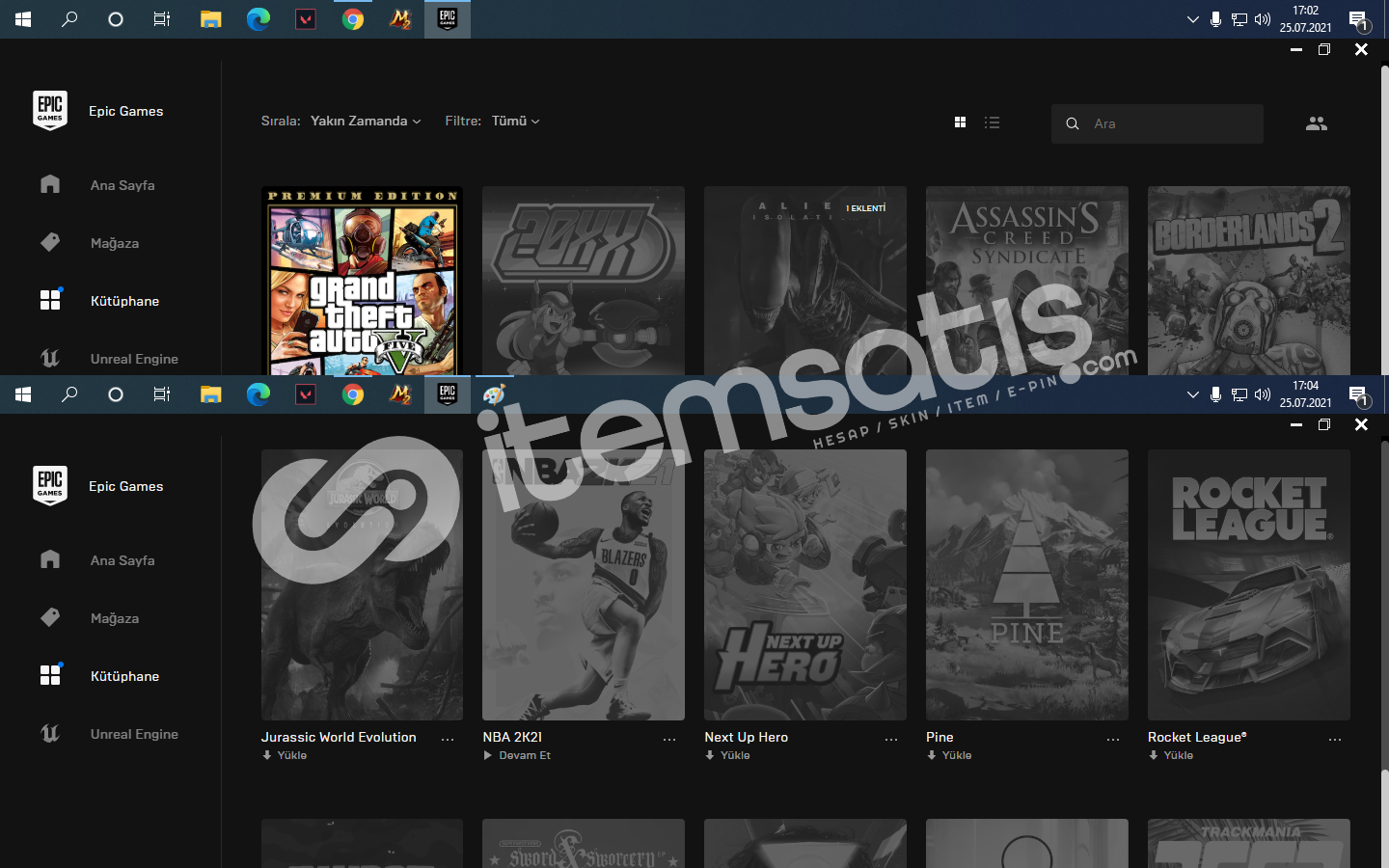This screenshot has width=1389, height=868.
Task: Open the red Valorant icon on 17:02 taskbar
Action: [x=306, y=19]
